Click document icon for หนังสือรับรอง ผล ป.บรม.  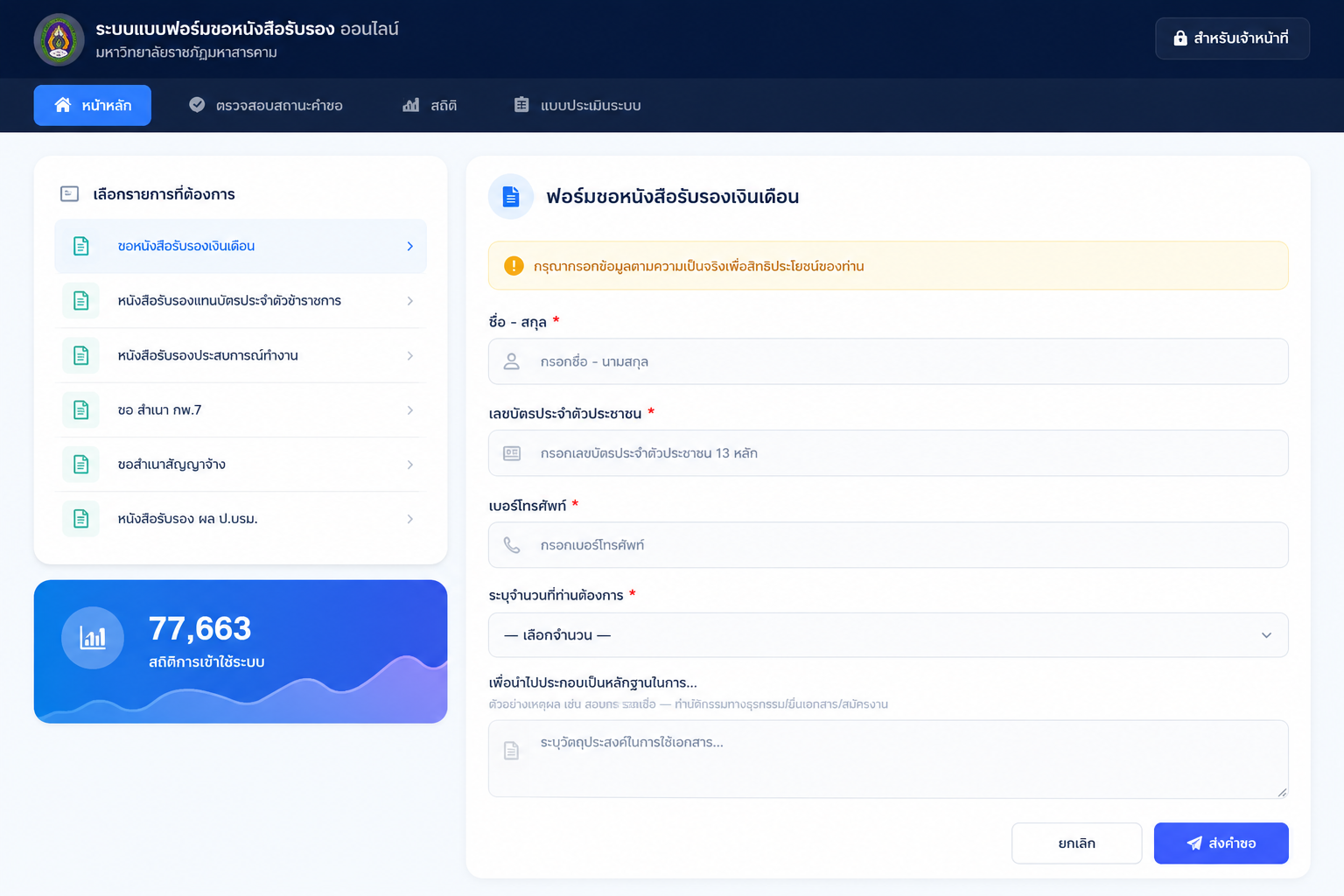coord(80,519)
